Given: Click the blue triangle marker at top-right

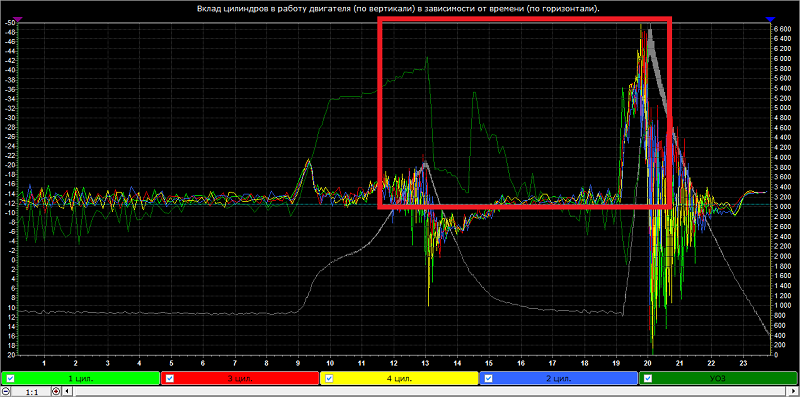Looking at the screenshot, I should (x=770, y=19).
